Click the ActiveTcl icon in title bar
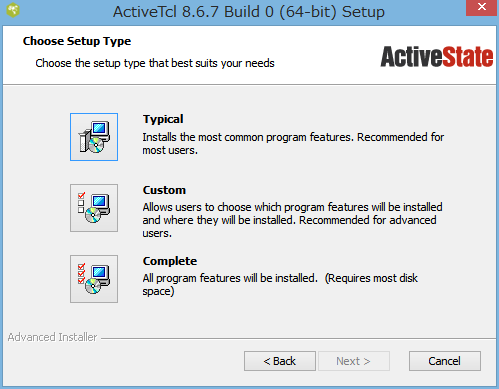The height and width of the screenshot is (389, 499). [13, 10]
